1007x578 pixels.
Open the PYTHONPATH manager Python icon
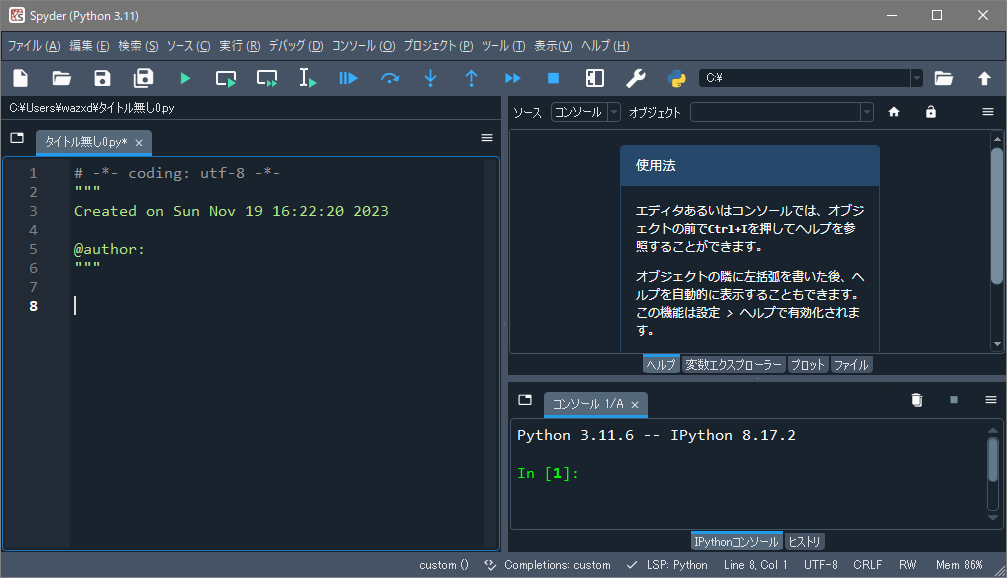(x=676, y=78)
